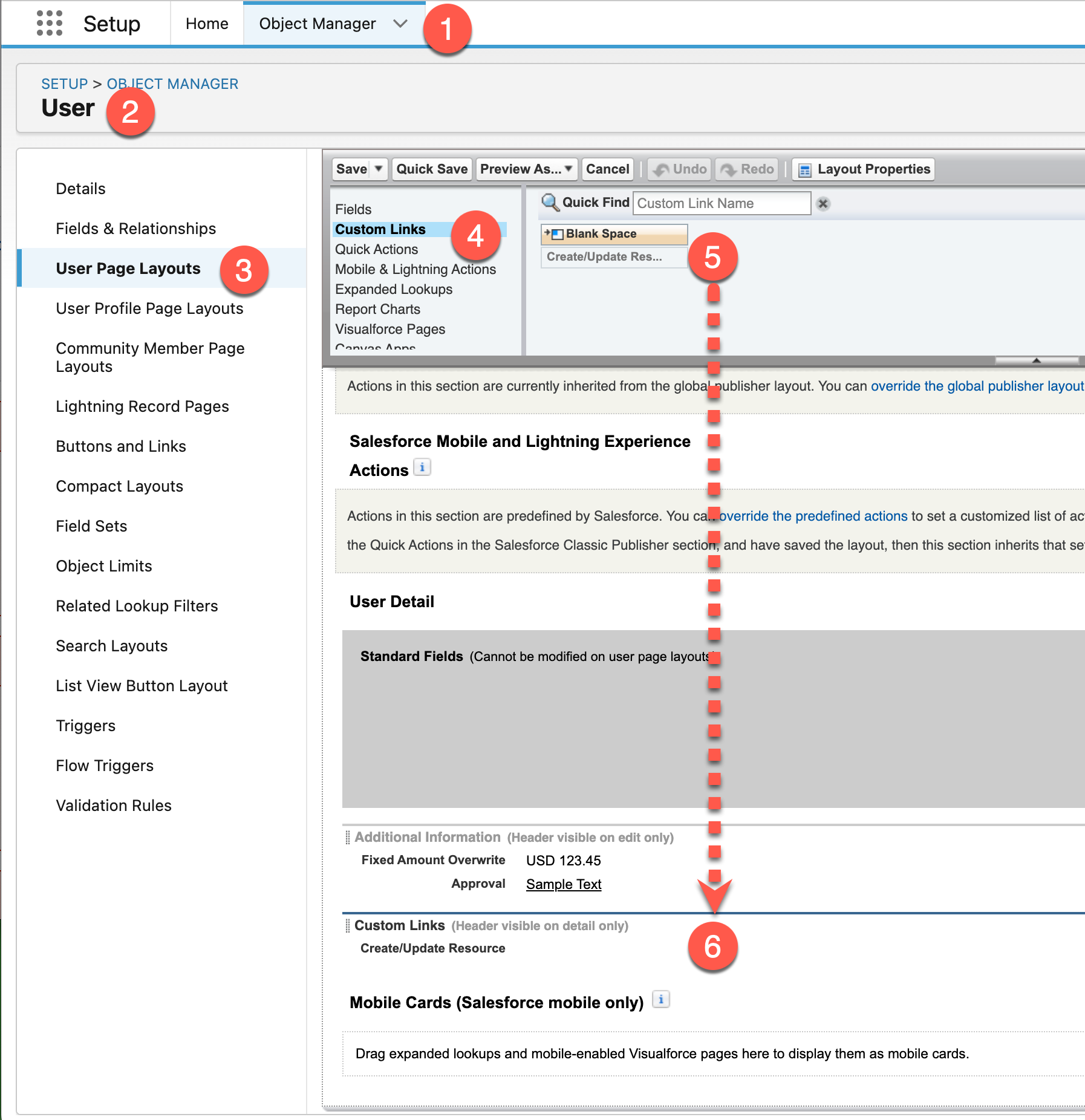Open the Object Manager tab dropdown chevron
1085x1120 pixels.
click(x=400, y=24)
